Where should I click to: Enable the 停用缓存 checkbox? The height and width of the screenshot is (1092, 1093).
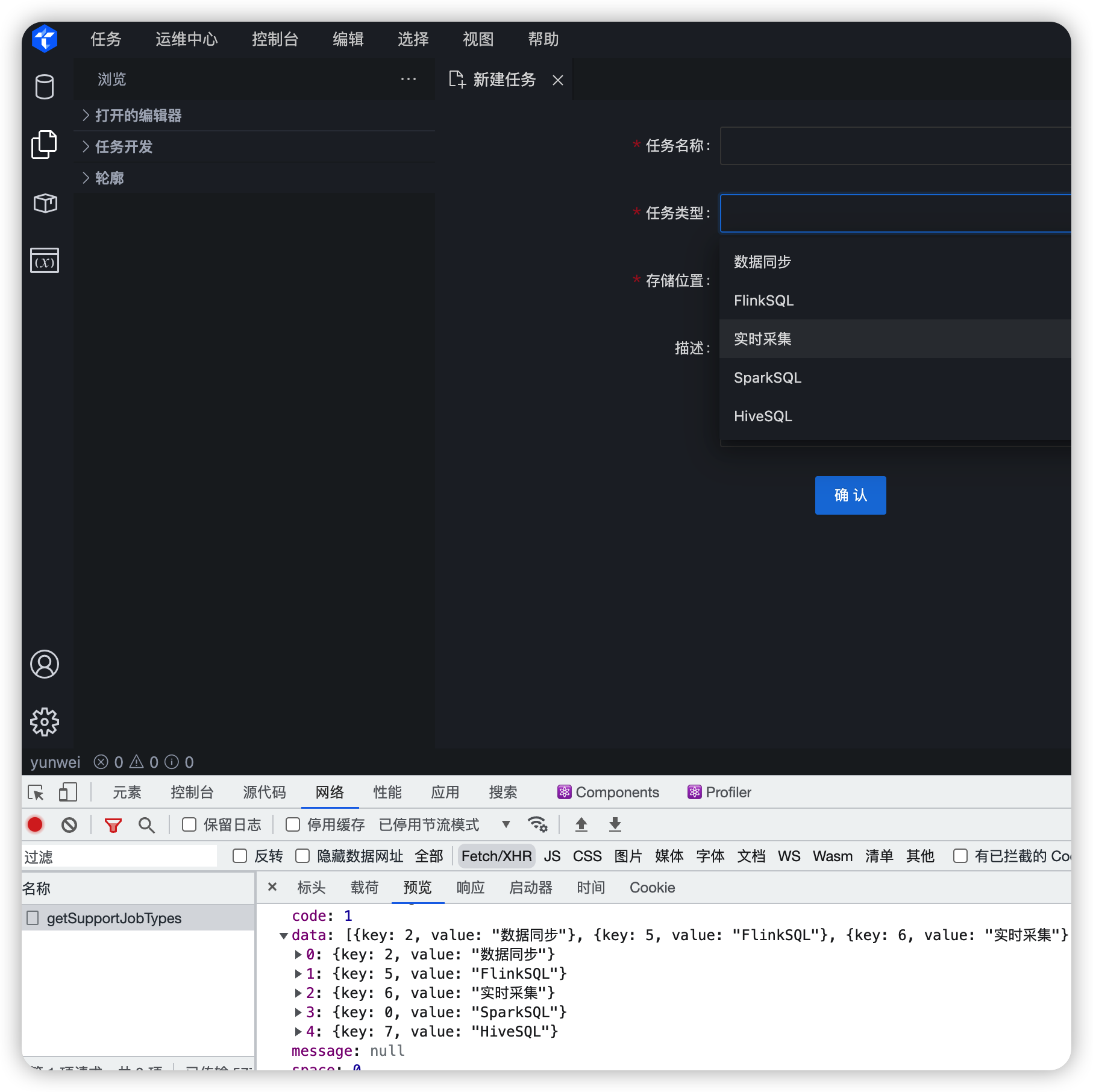[x=293, y=824]
